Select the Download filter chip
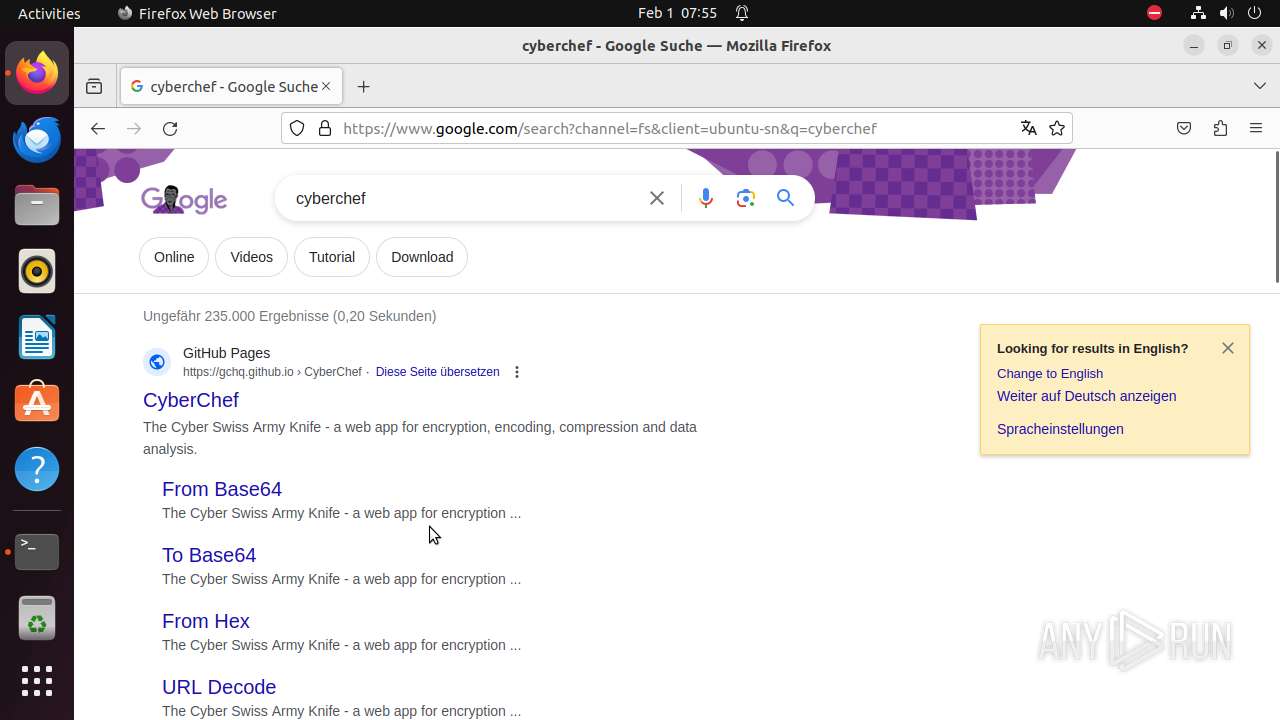Viewport: 1280px width, 720px height. pos(422,257)
